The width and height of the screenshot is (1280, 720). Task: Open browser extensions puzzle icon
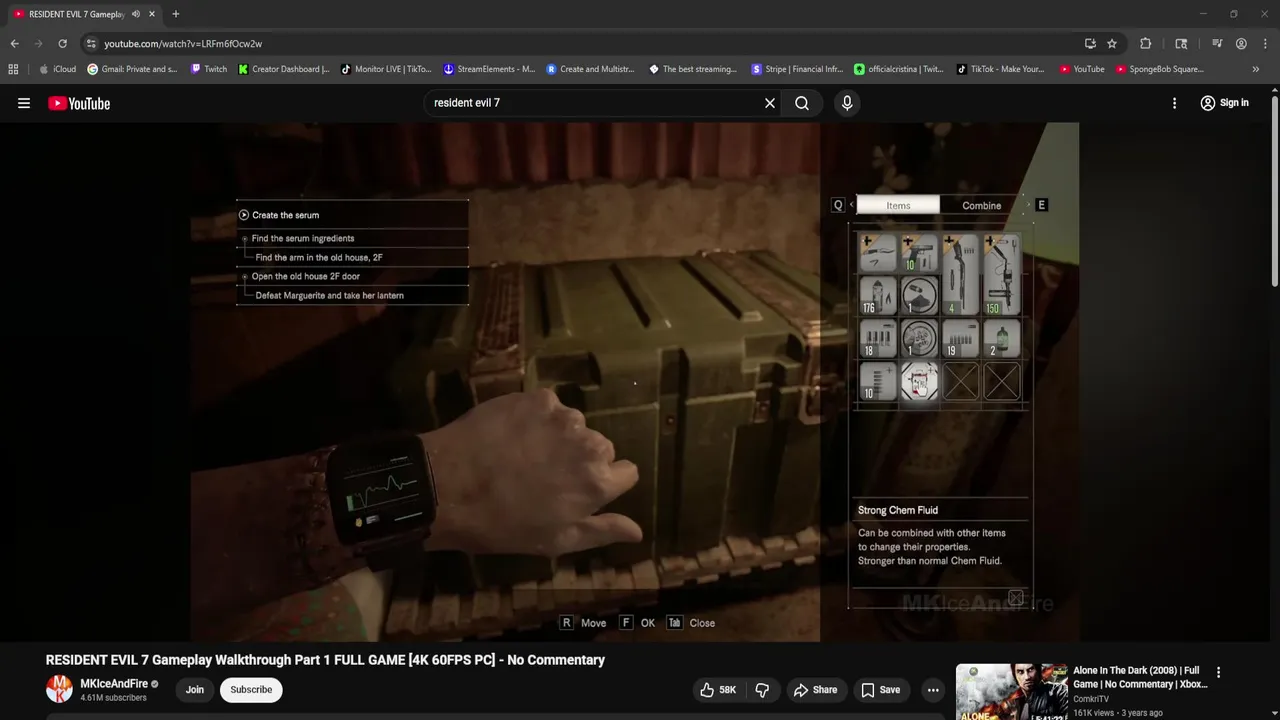[x=1146, y=44]
